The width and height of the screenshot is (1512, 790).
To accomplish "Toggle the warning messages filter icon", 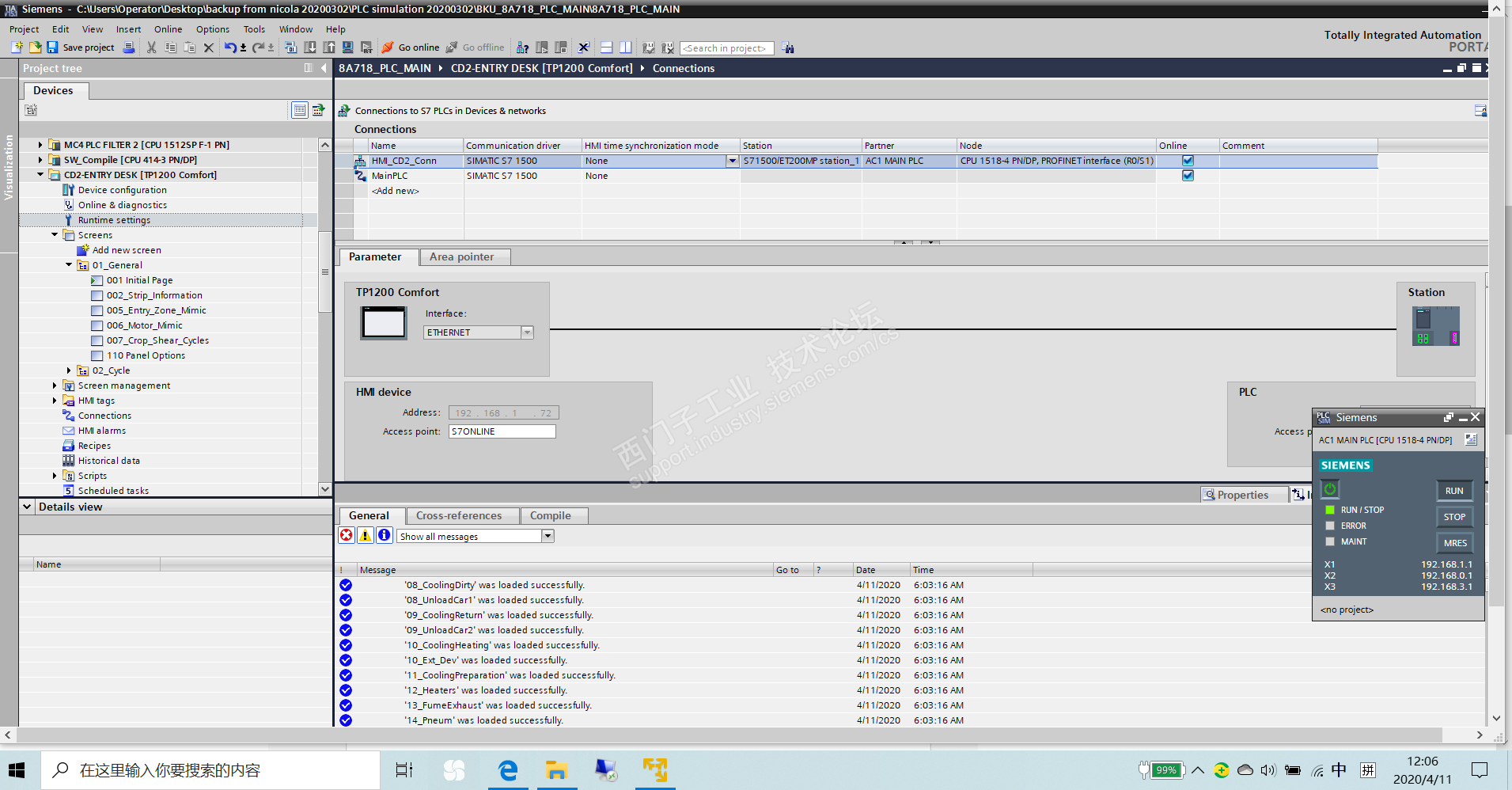I will click(x=366, y=535).
